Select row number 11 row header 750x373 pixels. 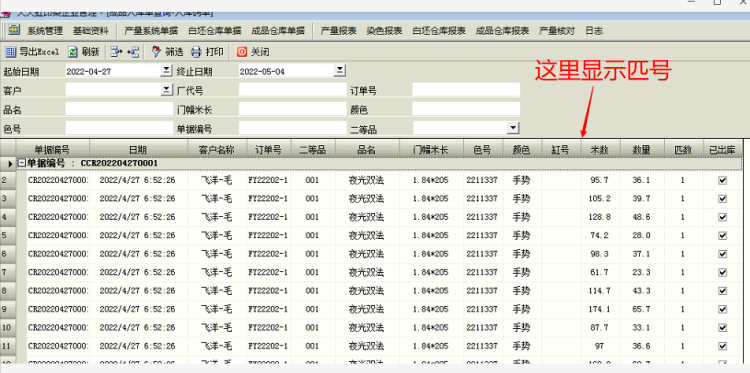click(8, 345)
